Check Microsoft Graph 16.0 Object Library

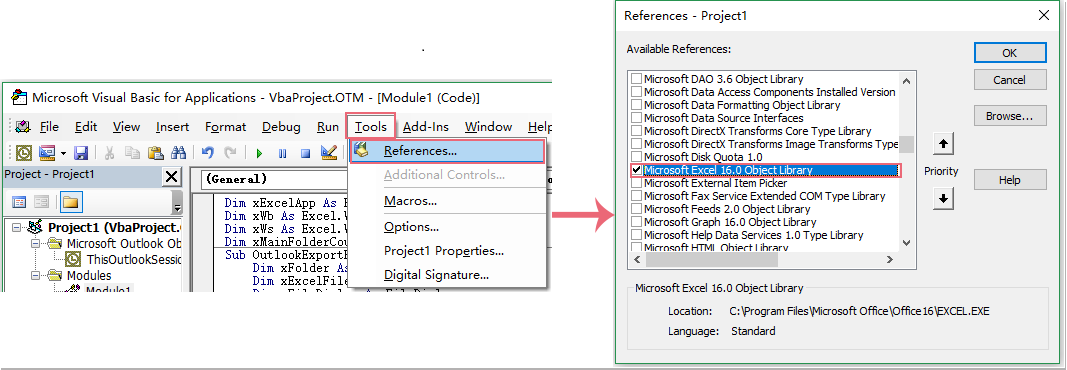tap(636, 222)
